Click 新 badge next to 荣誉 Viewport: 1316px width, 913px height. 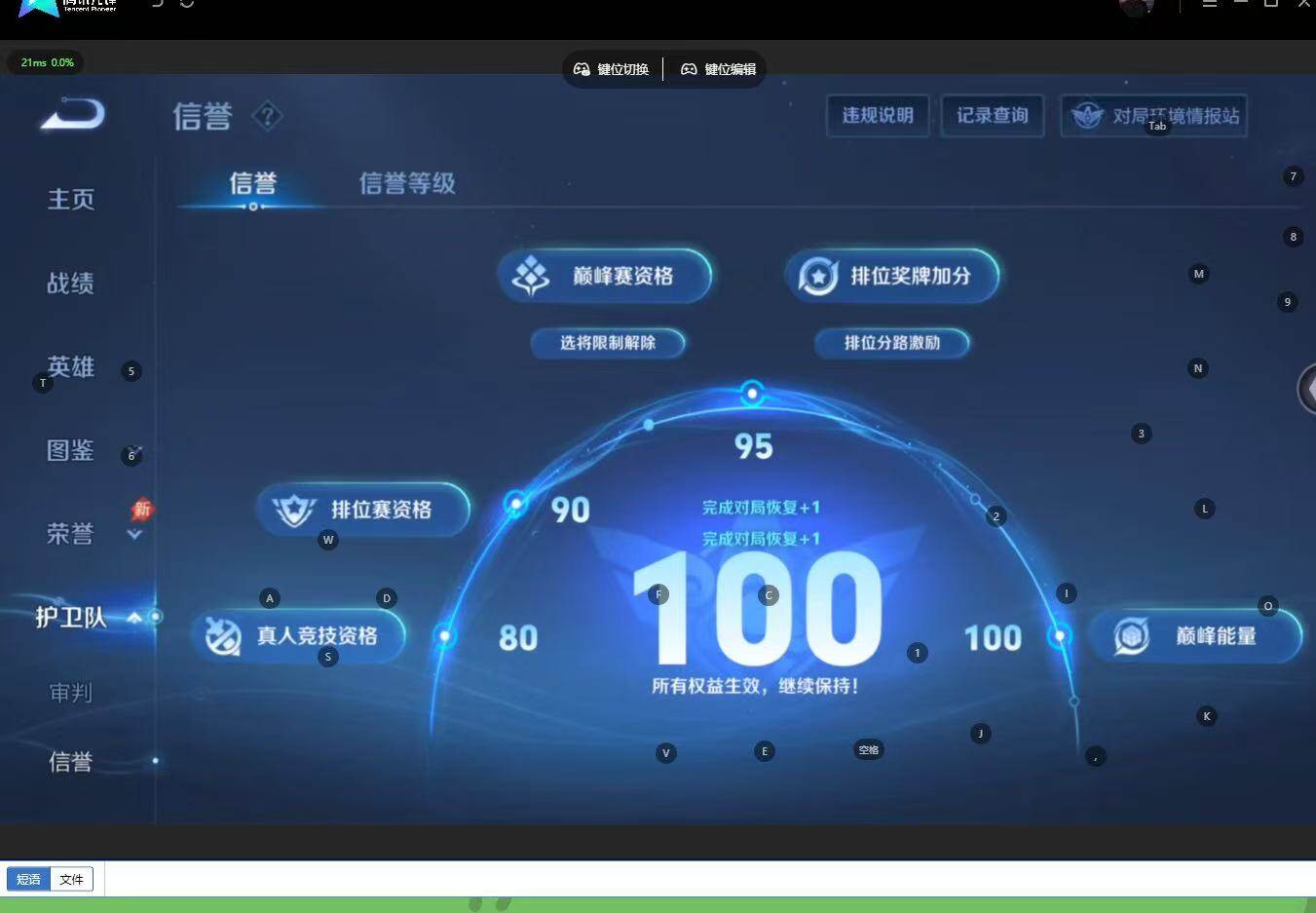tap(142, 509)
